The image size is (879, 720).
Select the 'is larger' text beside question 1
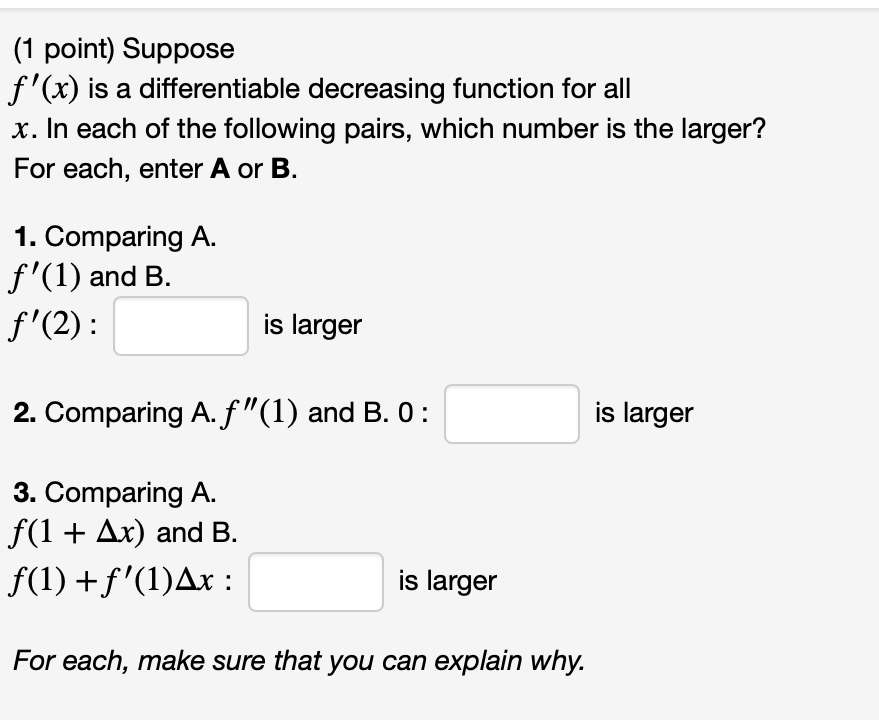311,324
